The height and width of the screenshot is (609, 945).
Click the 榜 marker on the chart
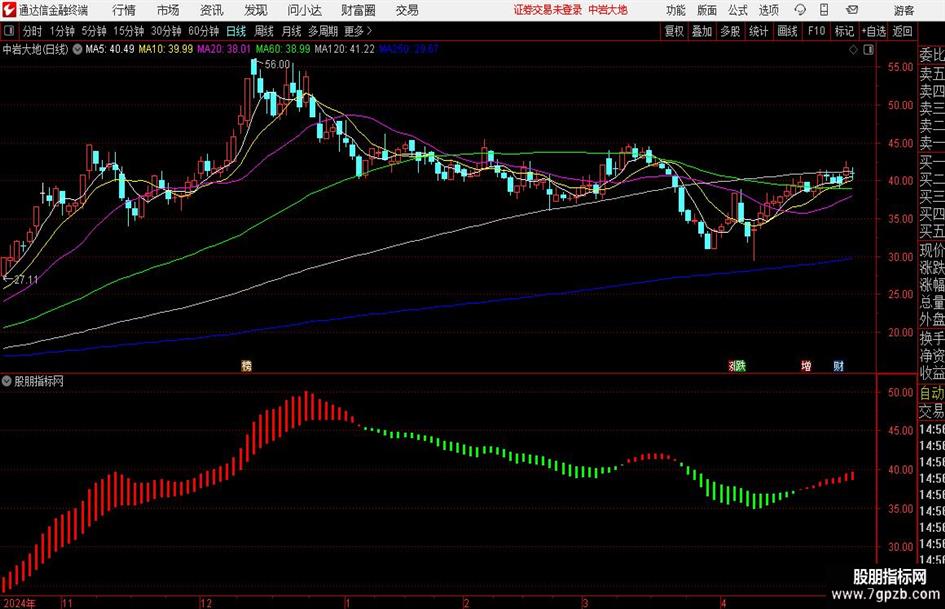coord(246,365)
